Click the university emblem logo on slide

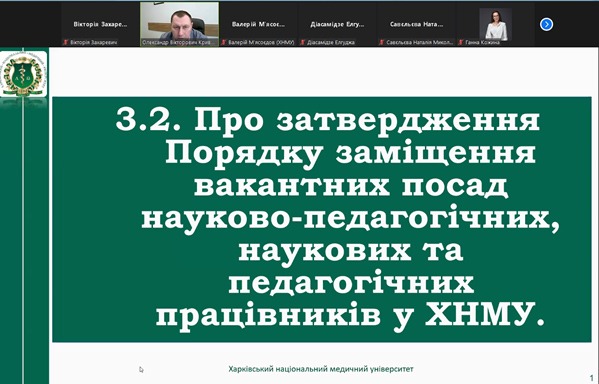24,74
